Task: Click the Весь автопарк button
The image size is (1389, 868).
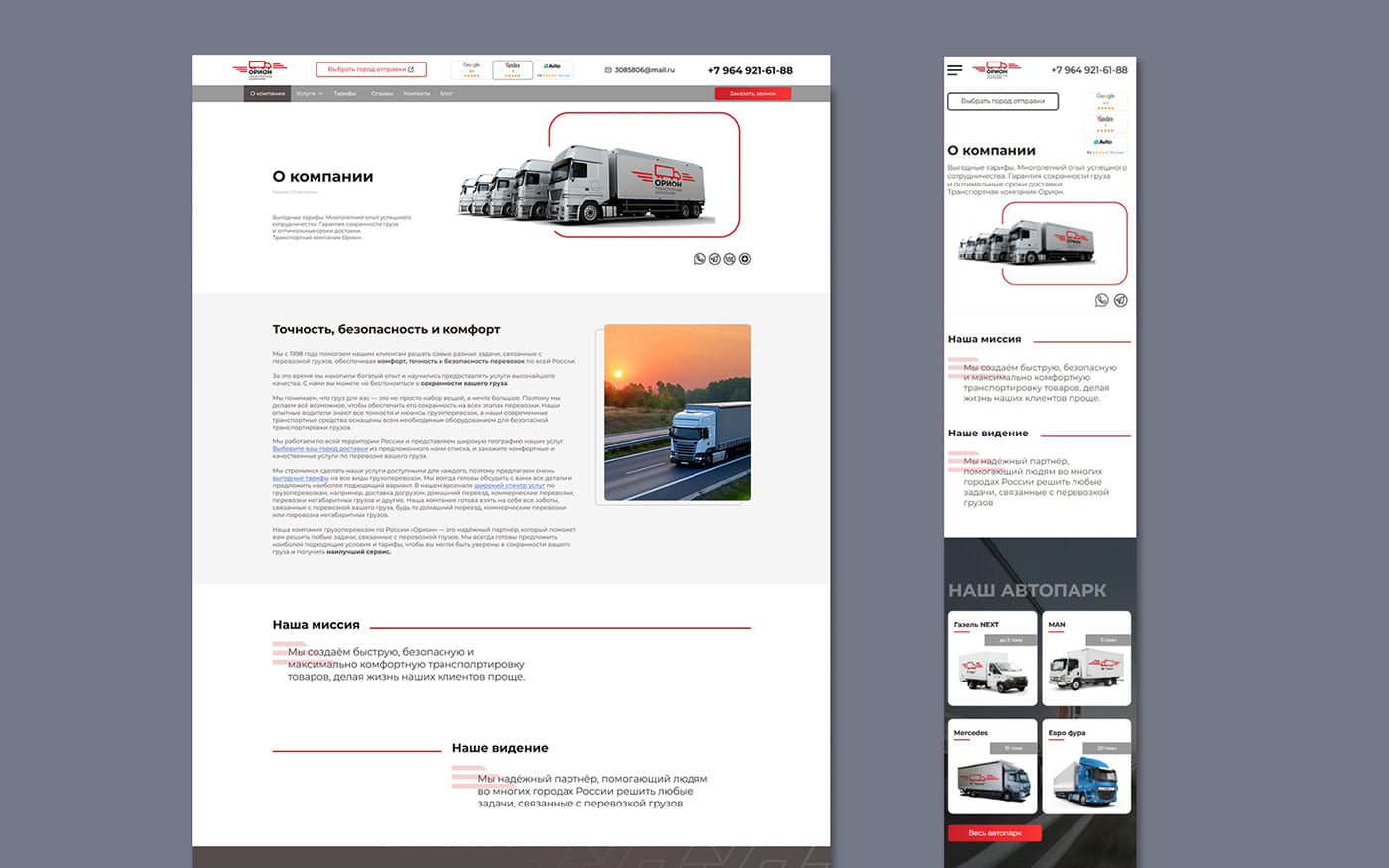Action: click(x=995, y=833)
